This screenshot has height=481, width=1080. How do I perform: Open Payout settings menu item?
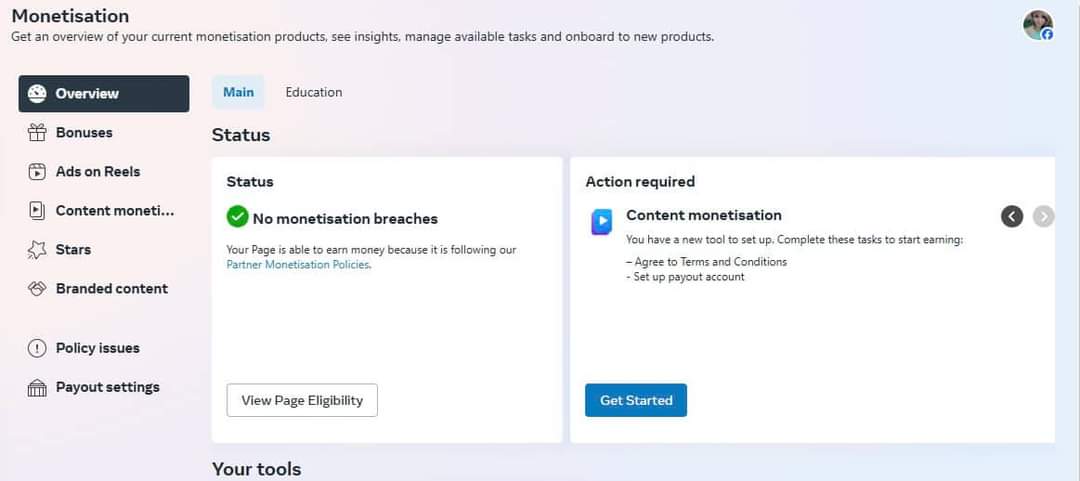[x=107, y=388]
